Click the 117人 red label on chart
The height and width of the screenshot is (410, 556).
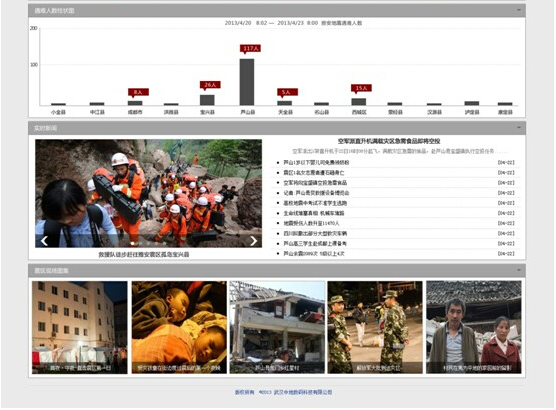[250, 49]
